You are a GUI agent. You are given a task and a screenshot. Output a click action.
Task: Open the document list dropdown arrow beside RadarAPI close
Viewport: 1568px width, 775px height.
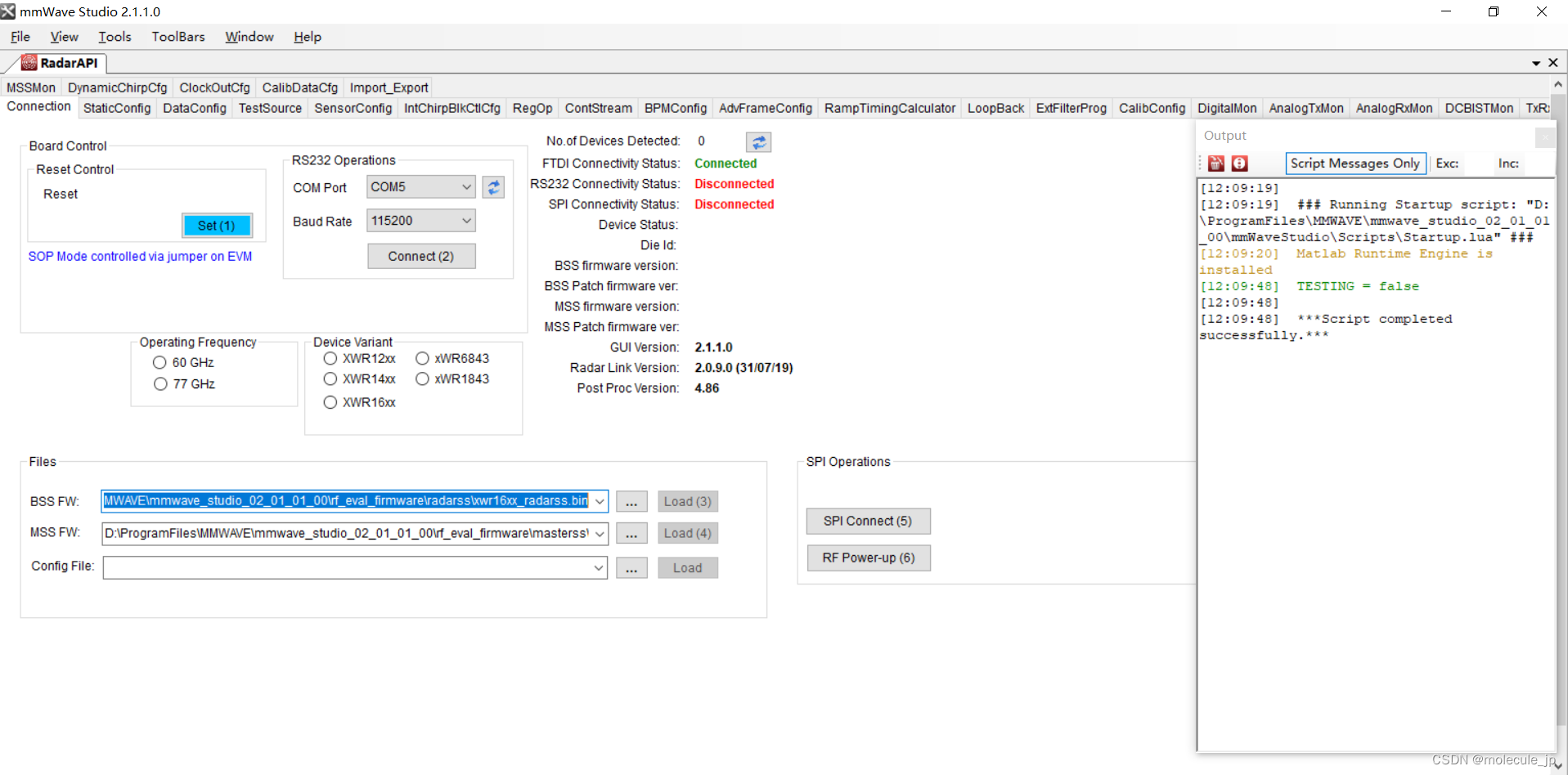pos(1536,63)
